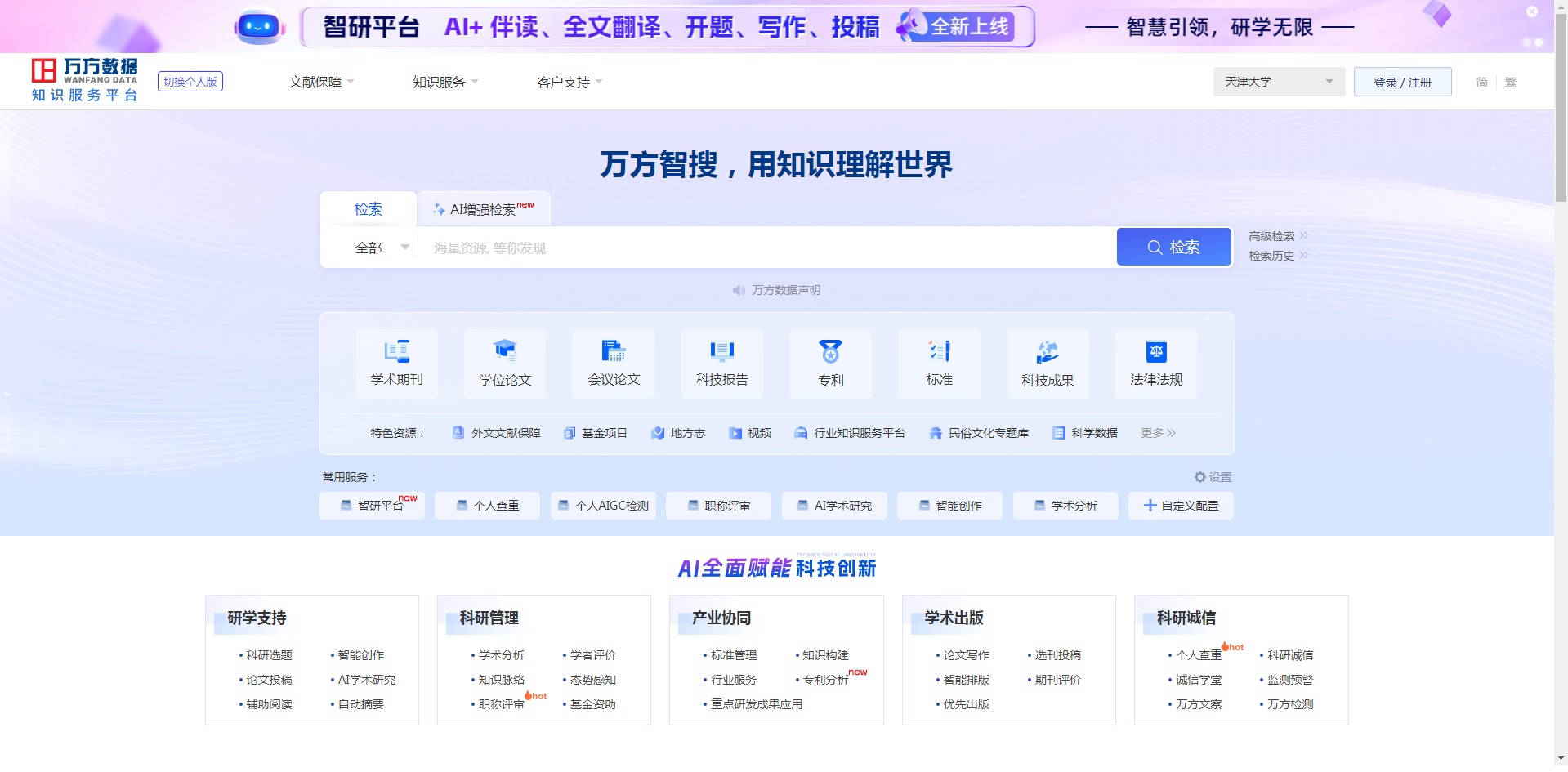
Task: Select the 学位论文 resource icon
Action: [x=504, y=364]
